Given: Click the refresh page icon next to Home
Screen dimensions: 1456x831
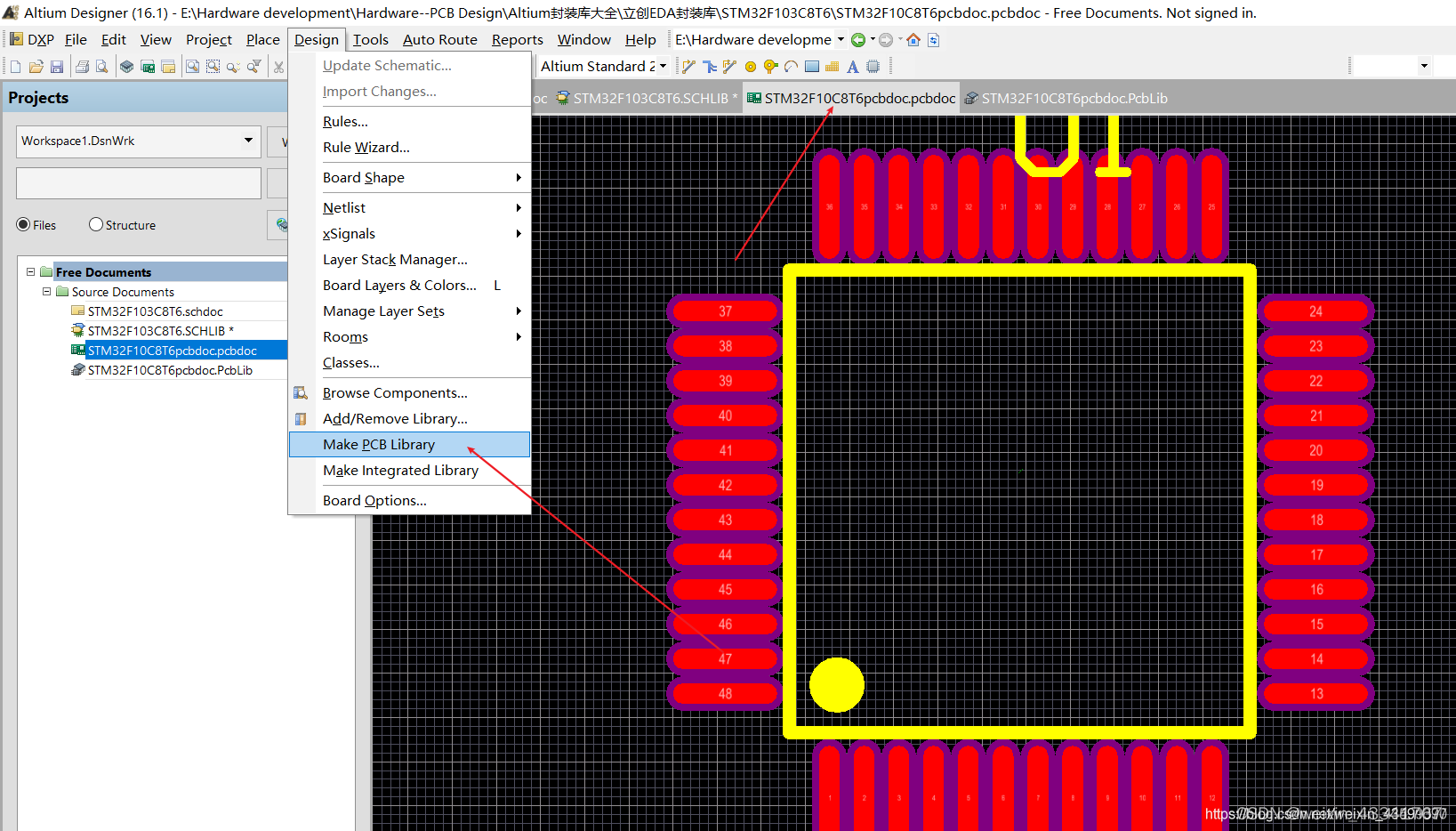Looking at the screenshot, I should point(933,40).
